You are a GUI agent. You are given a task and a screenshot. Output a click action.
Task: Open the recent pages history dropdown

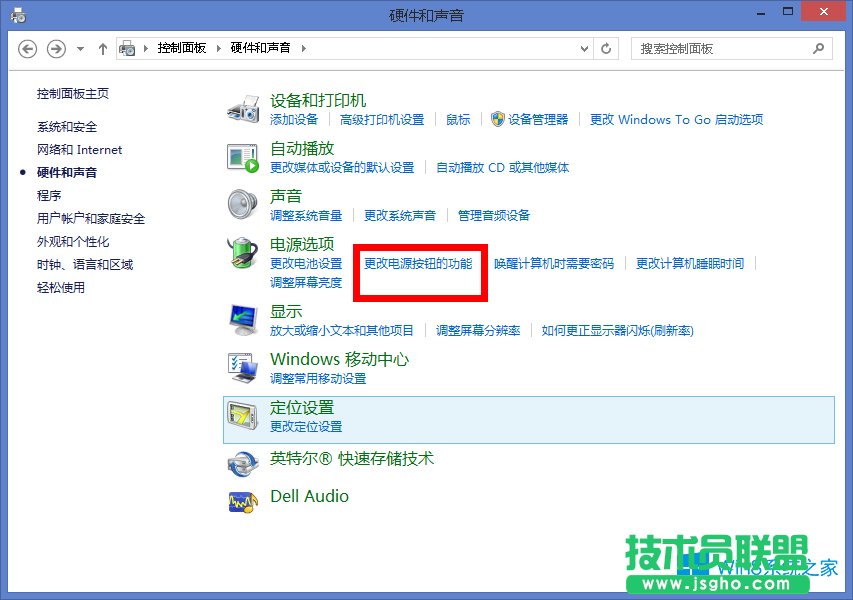tap(77, 48)
